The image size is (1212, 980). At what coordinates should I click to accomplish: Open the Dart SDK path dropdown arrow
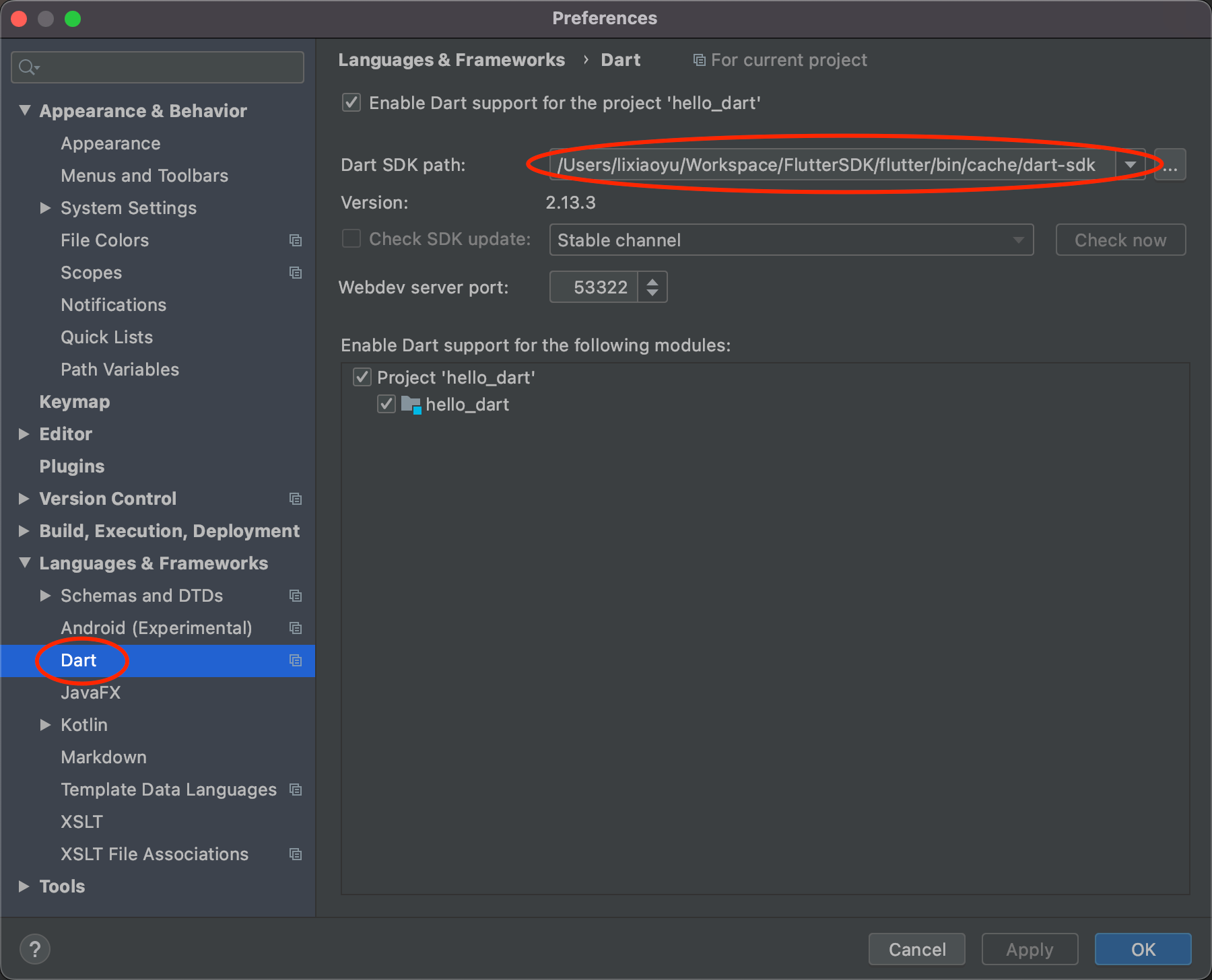(1131, 165)
